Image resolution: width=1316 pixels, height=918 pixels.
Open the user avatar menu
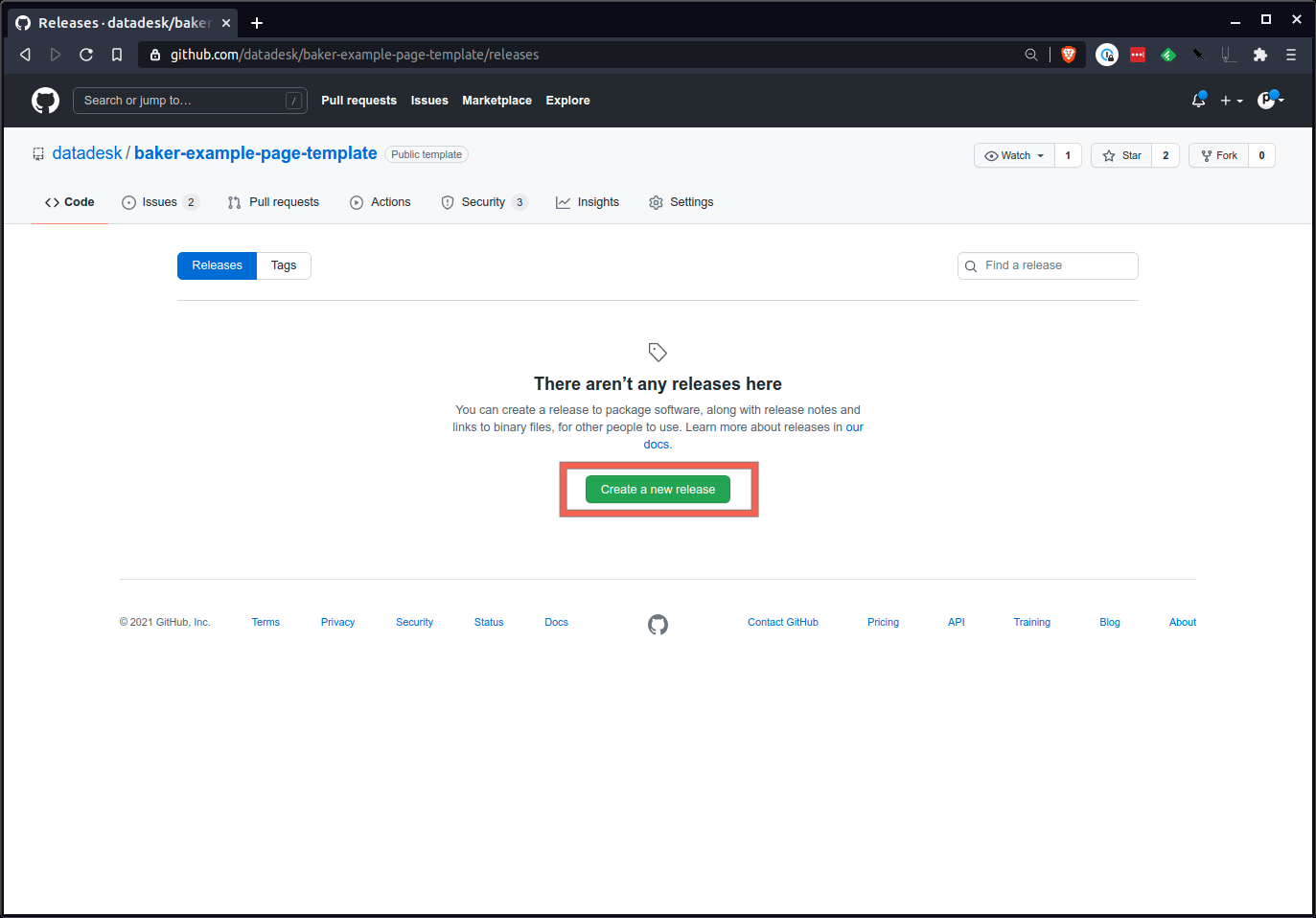(1271, 100)
